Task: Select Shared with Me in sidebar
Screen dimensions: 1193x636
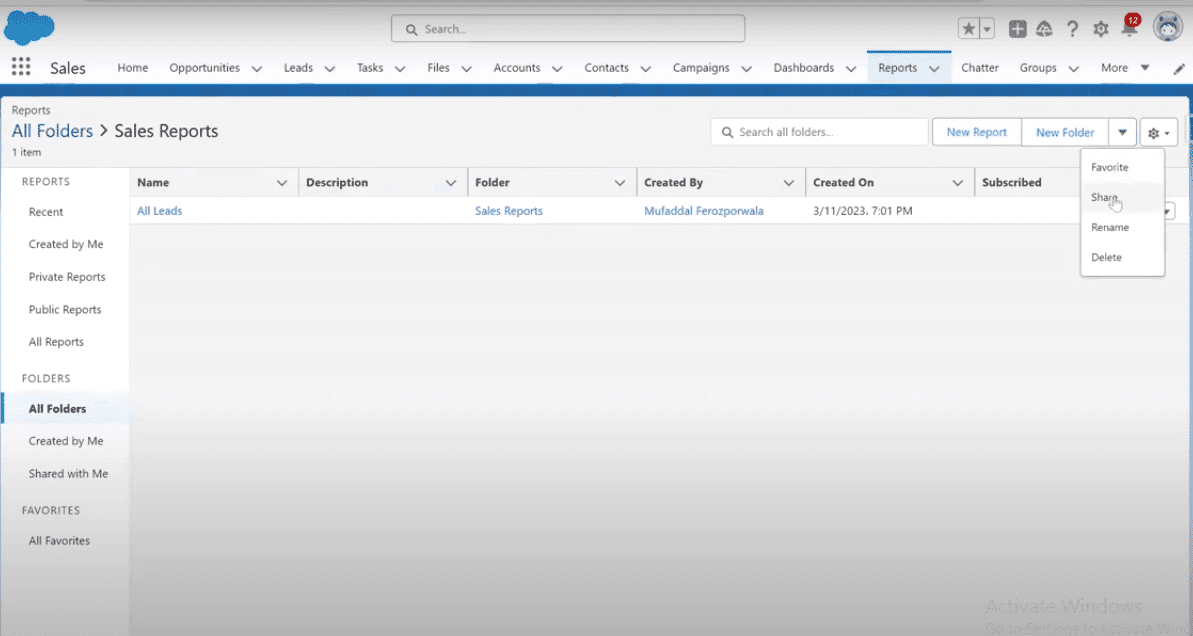Action: (x=68, y=473)
